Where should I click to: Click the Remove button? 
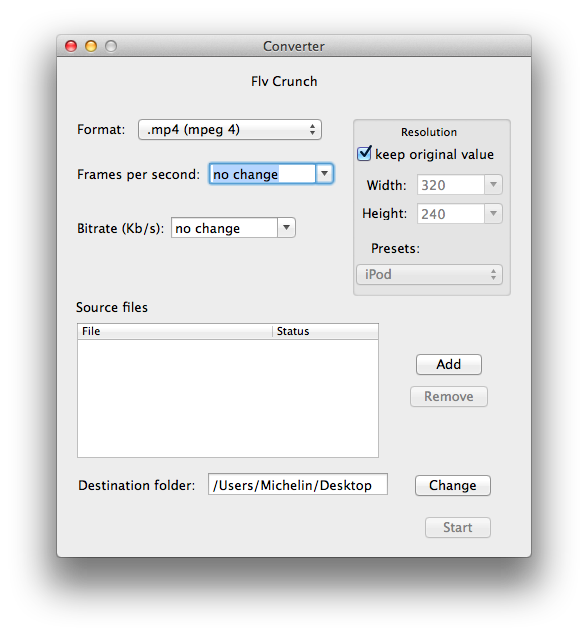click(x=449, y=396)
